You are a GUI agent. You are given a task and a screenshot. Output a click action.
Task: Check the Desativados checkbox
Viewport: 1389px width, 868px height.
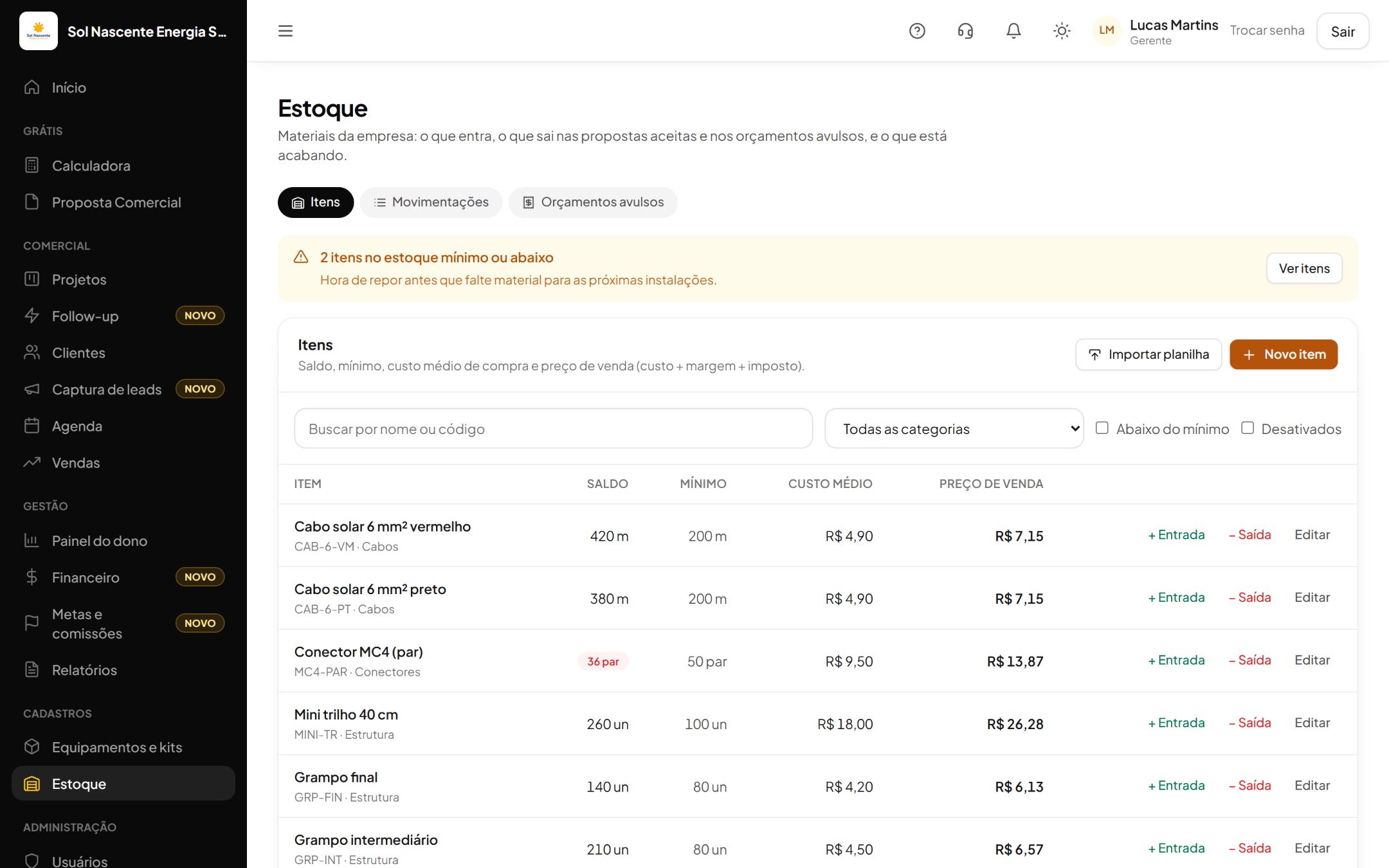[x=1248, y=428]
